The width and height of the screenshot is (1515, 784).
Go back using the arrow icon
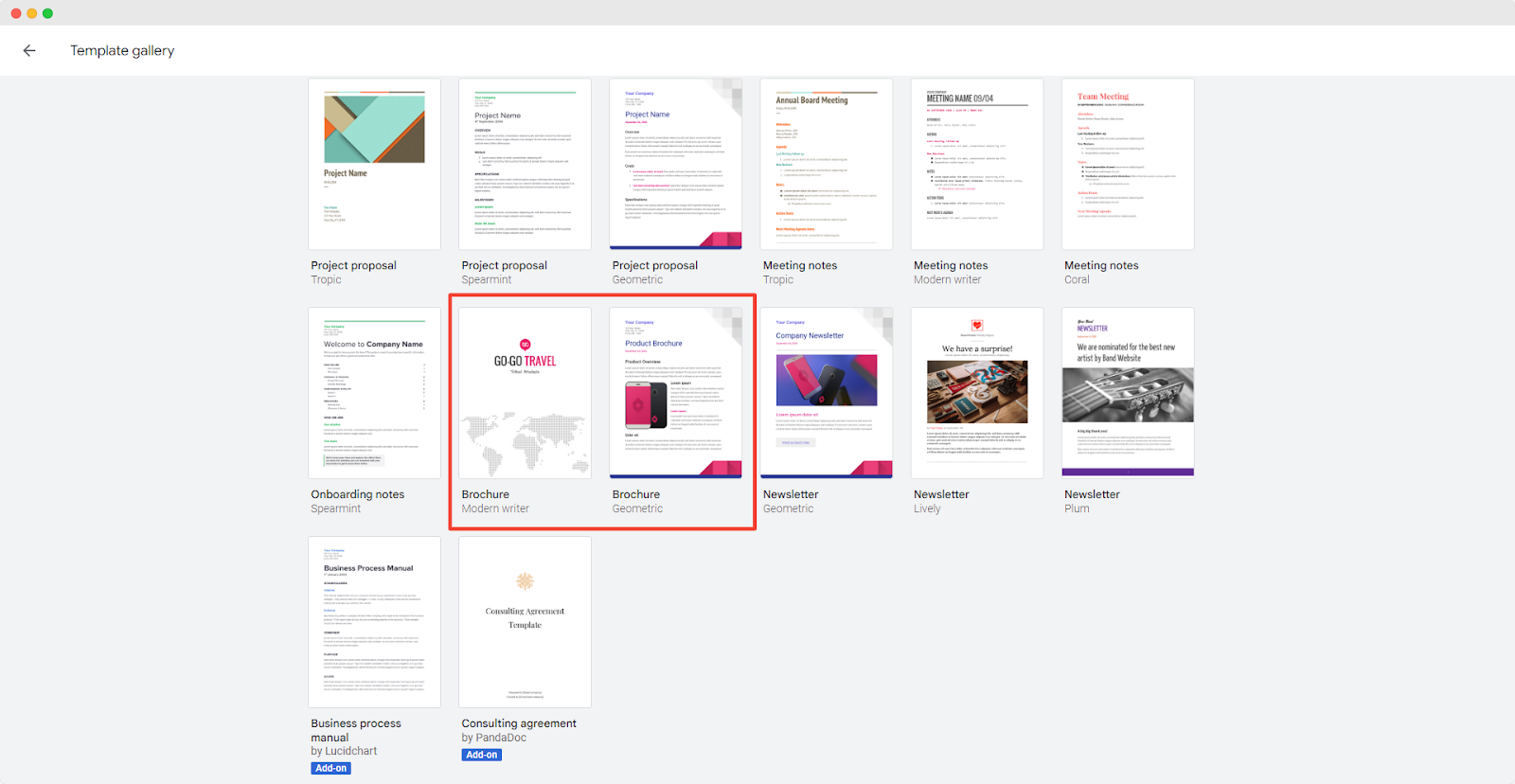coord(29,51)
